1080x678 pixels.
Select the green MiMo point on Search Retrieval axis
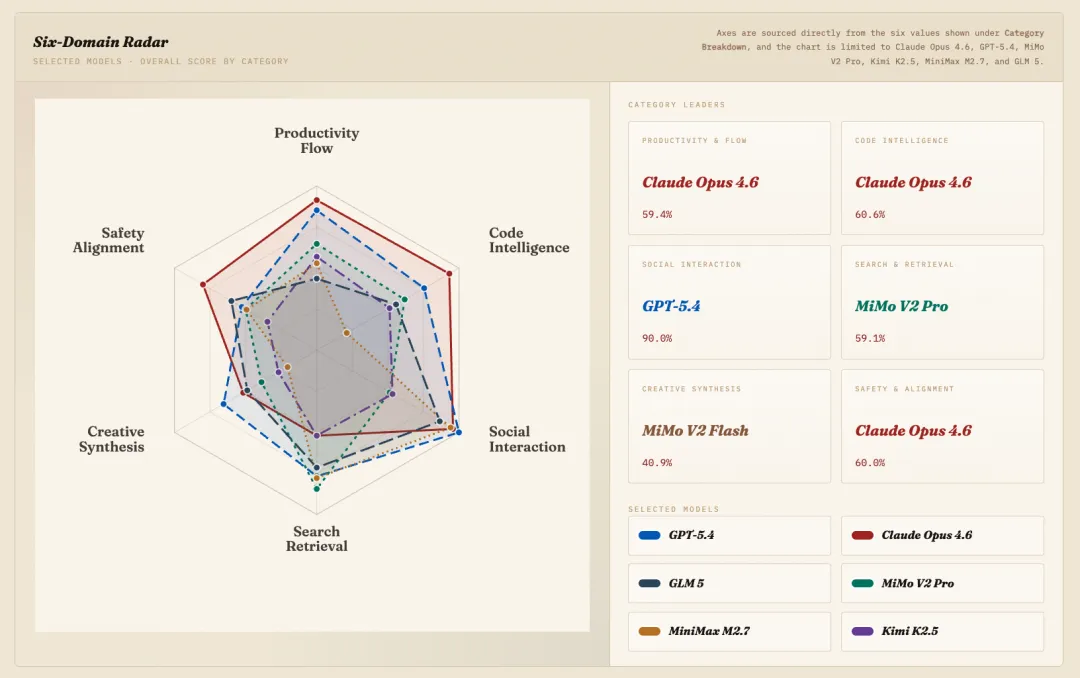(x=317, y=489)
